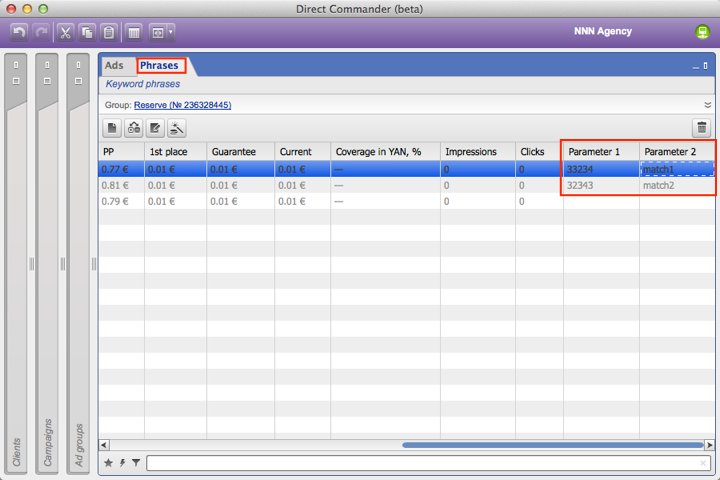Viewport: 720px width, 480px height.
Task: Click the Redo toolbar icon
Action: click(42, 33)
